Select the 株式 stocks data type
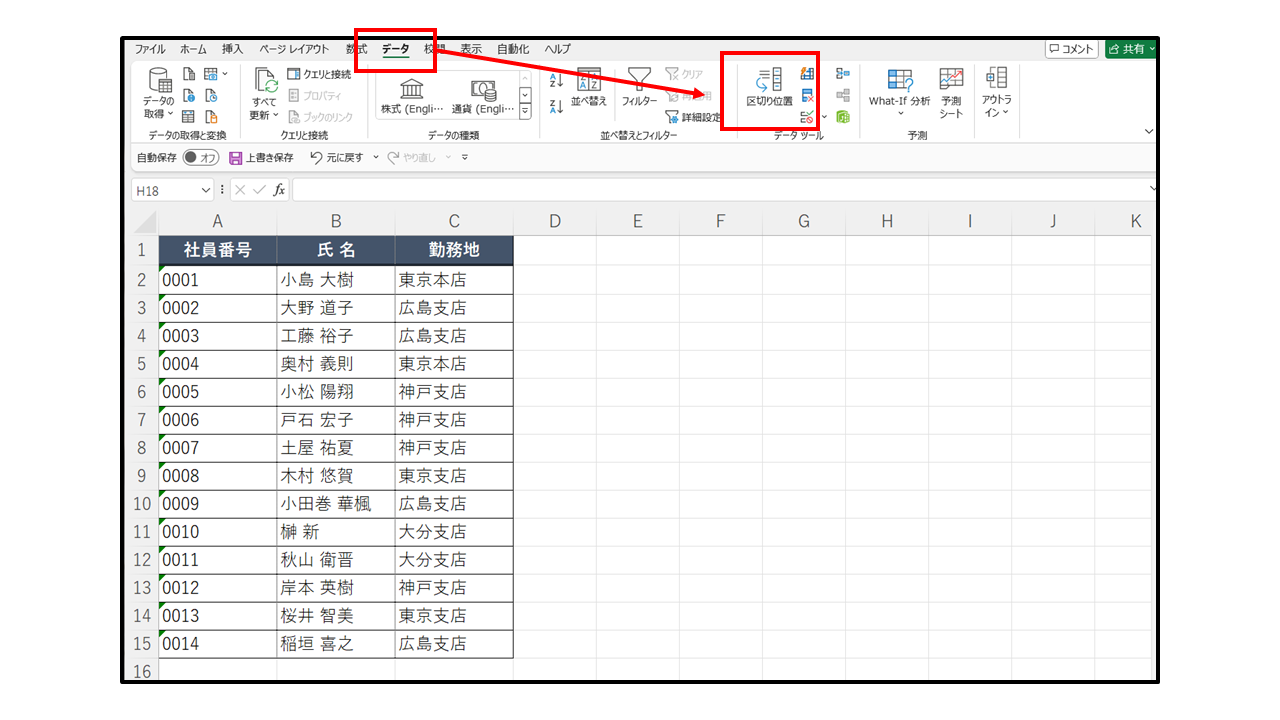This screenshot has height=720, width=1280. click(x=411, y=98)
